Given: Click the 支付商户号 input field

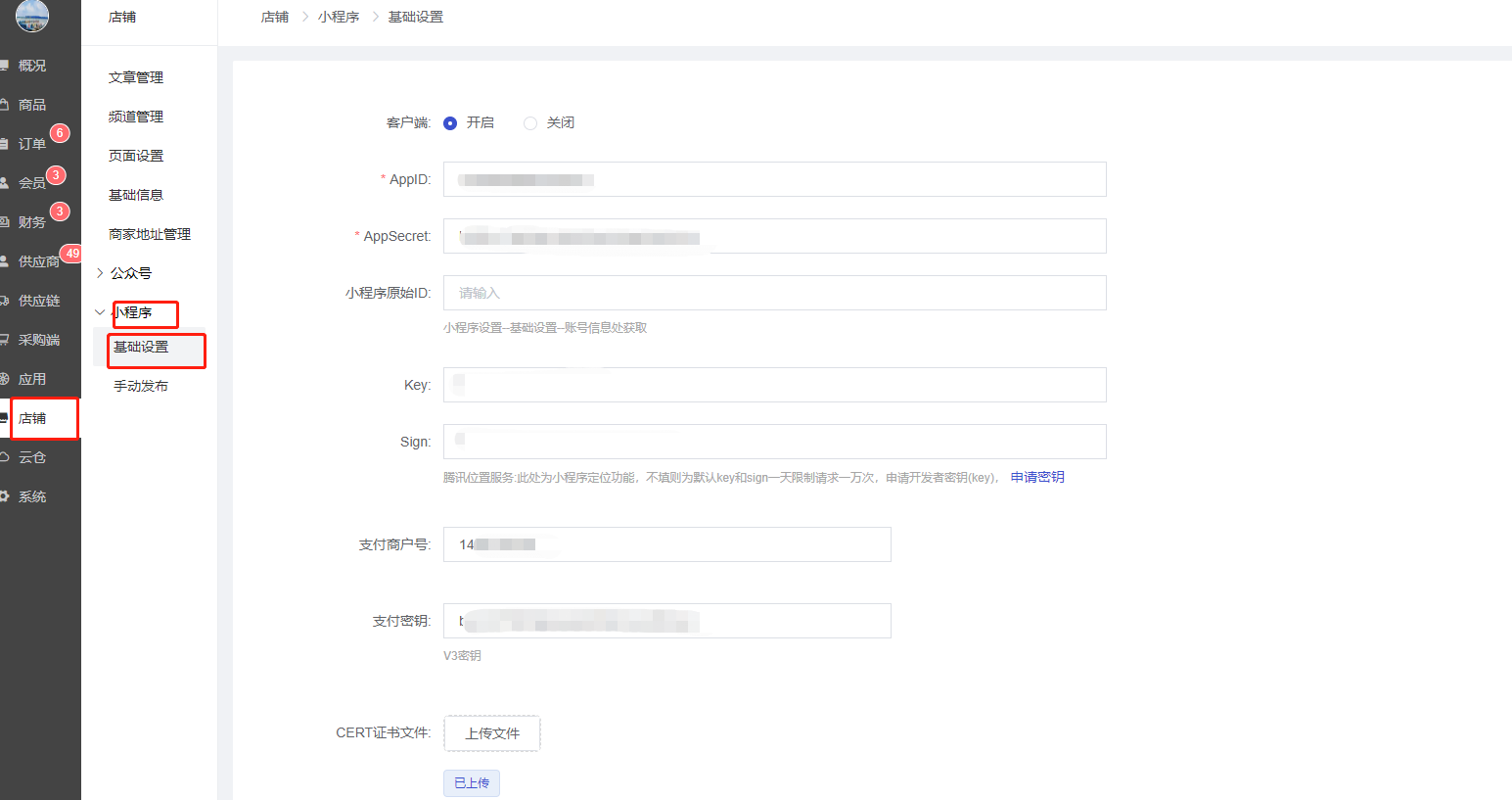Looking at the screenshot, I should coord(666,544).
